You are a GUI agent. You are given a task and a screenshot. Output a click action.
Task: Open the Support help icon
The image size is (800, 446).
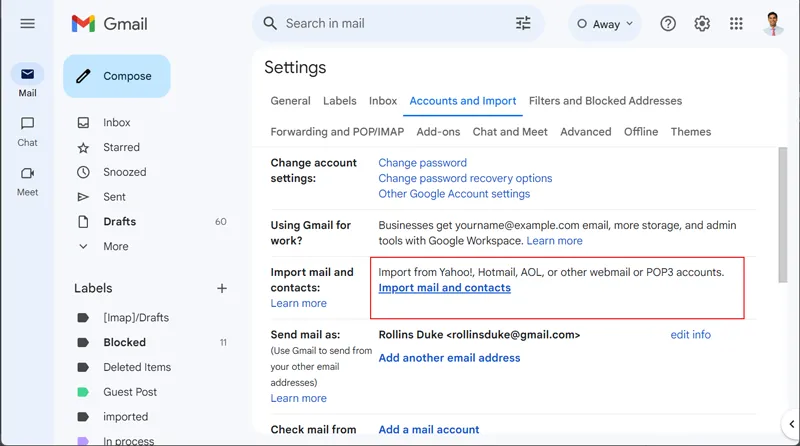tap(668, 24)
